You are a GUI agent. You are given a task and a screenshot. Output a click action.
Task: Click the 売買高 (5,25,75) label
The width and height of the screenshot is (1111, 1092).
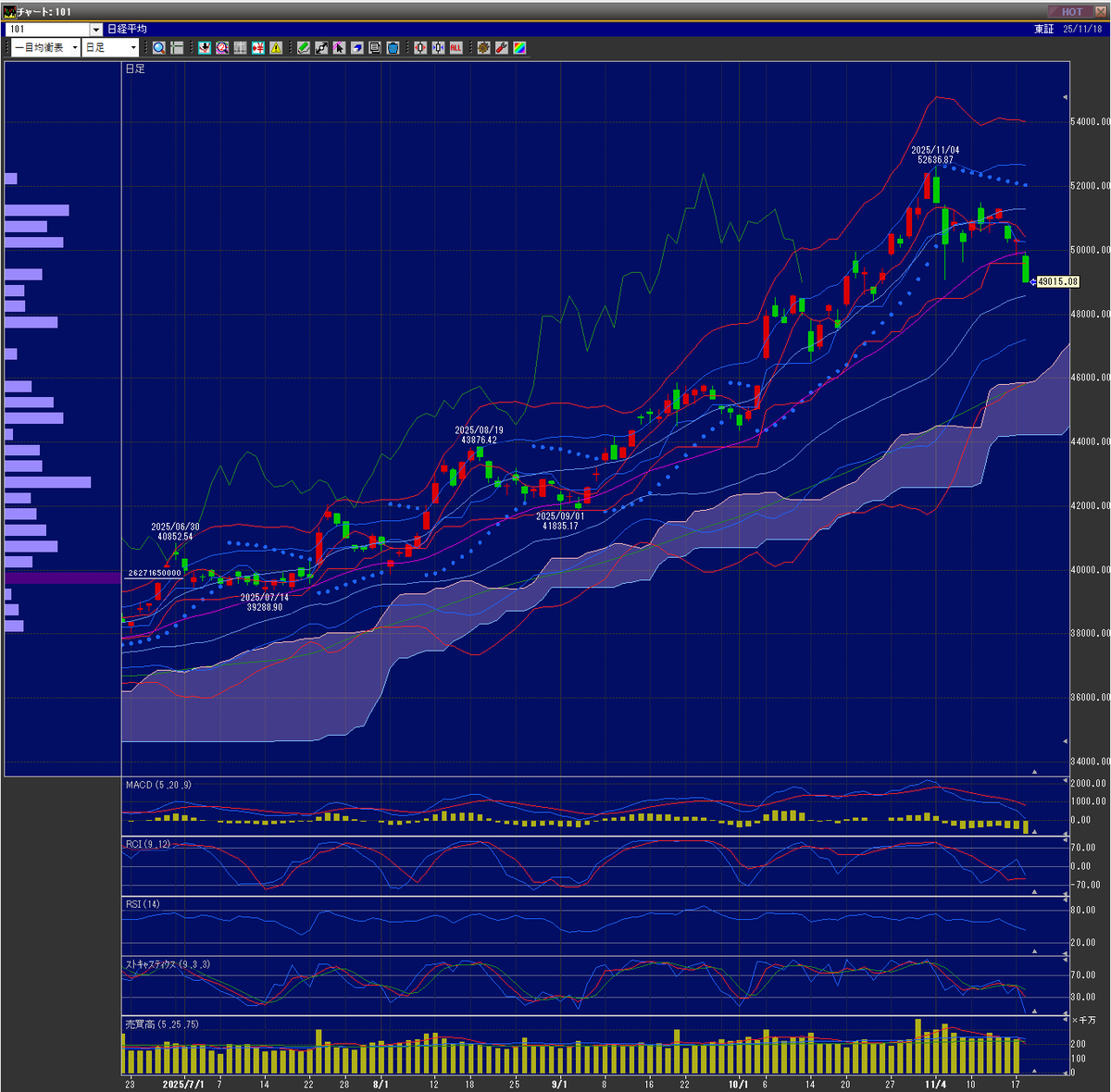point(161,1024)
